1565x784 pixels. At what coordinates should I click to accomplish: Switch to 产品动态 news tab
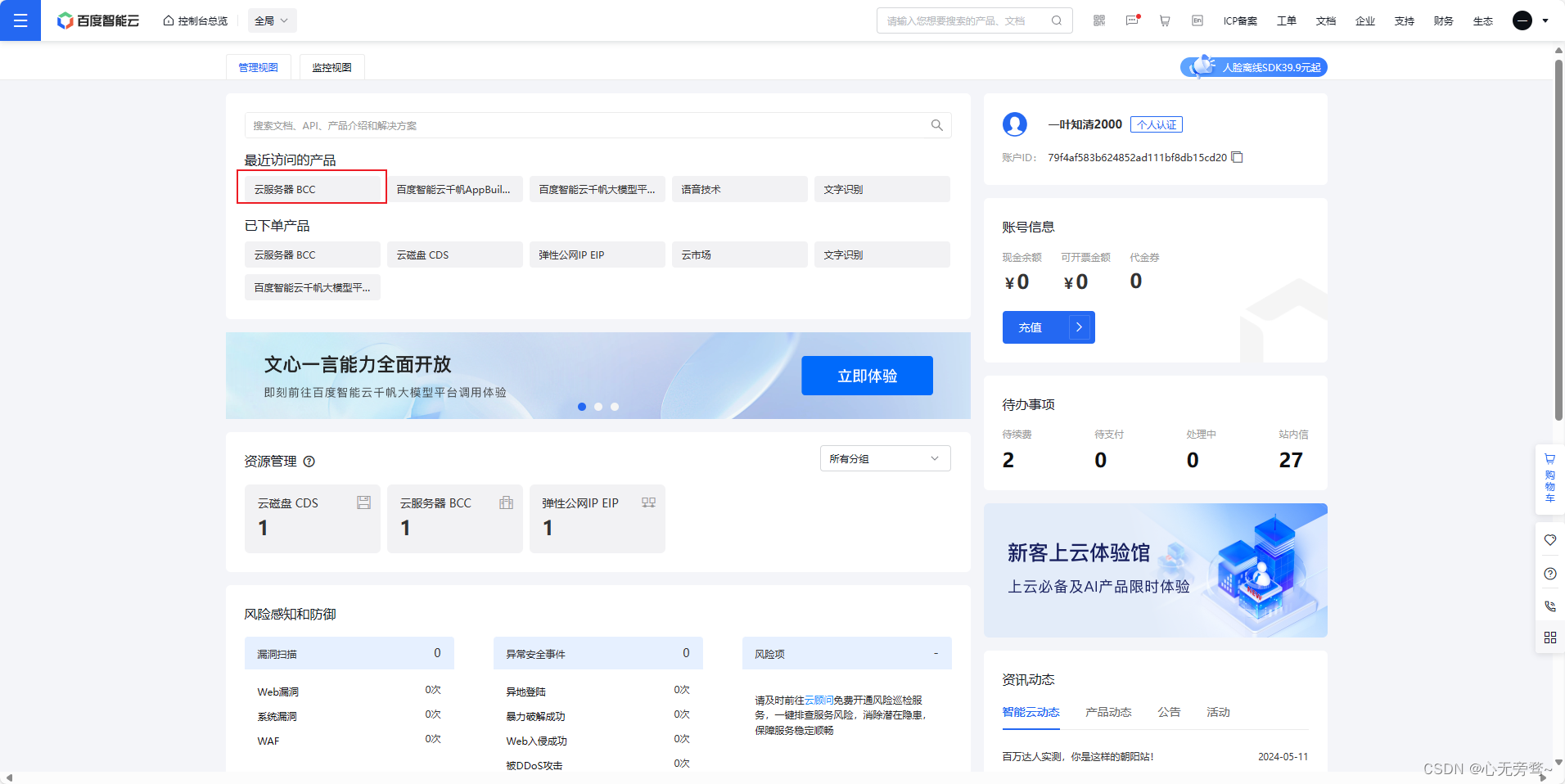(1108, 712)
